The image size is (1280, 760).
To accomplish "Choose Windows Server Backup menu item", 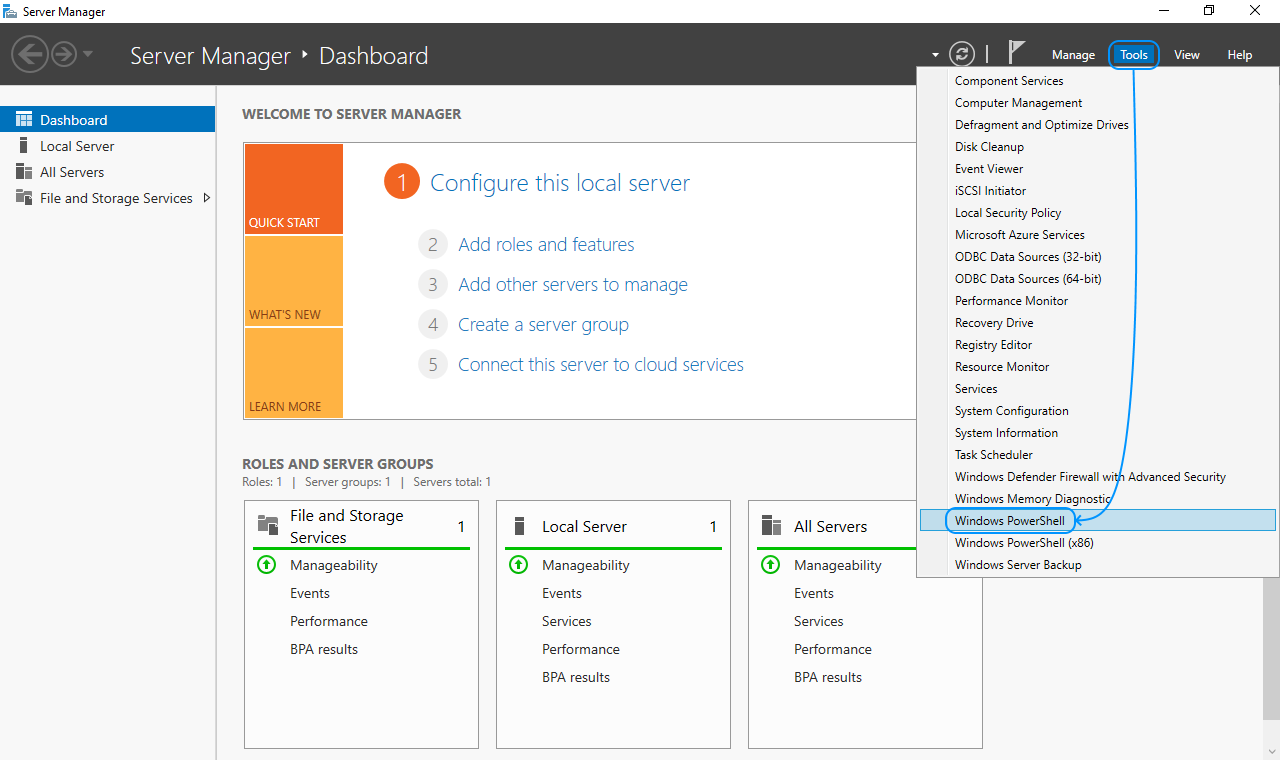I will (x=1098, y=565).
